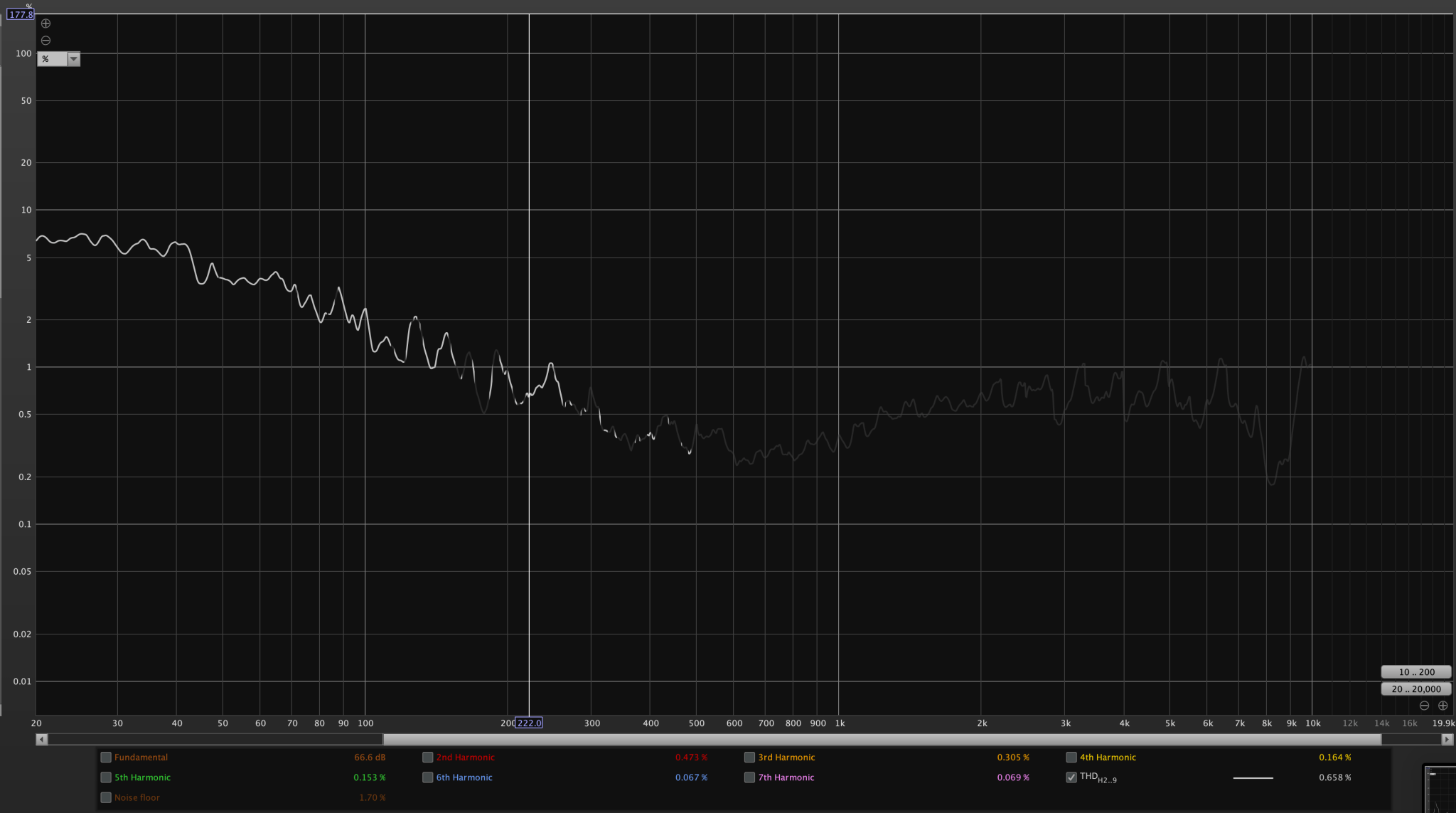The width and height of the screenshot is (1456, 813).
Task: Click the 2nd Harmonic value 0.473 %
Action: coord(691,758)
